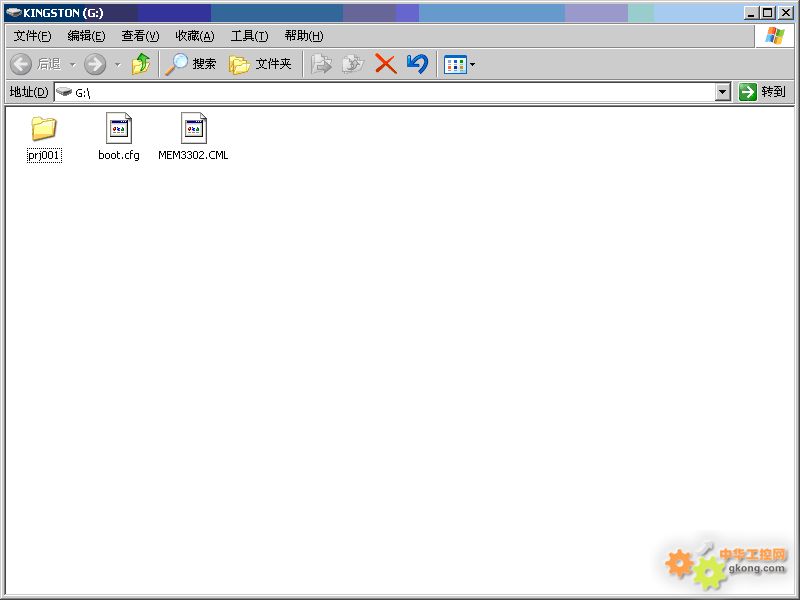The width and height of the screenshot is (800, 600).
Task: Toggle the Folders (文件夹) pane
Action: (260, 64)
